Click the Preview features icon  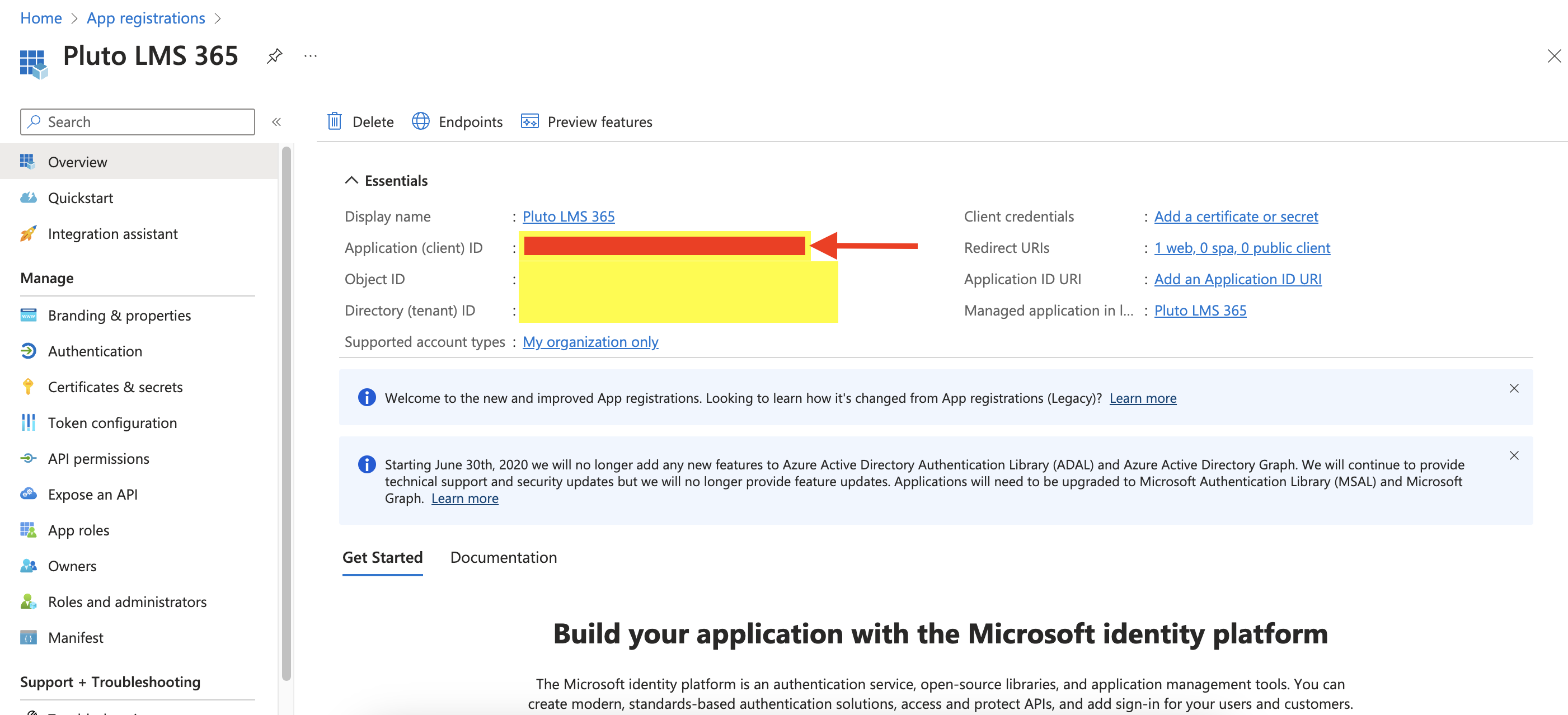point(529,121)
